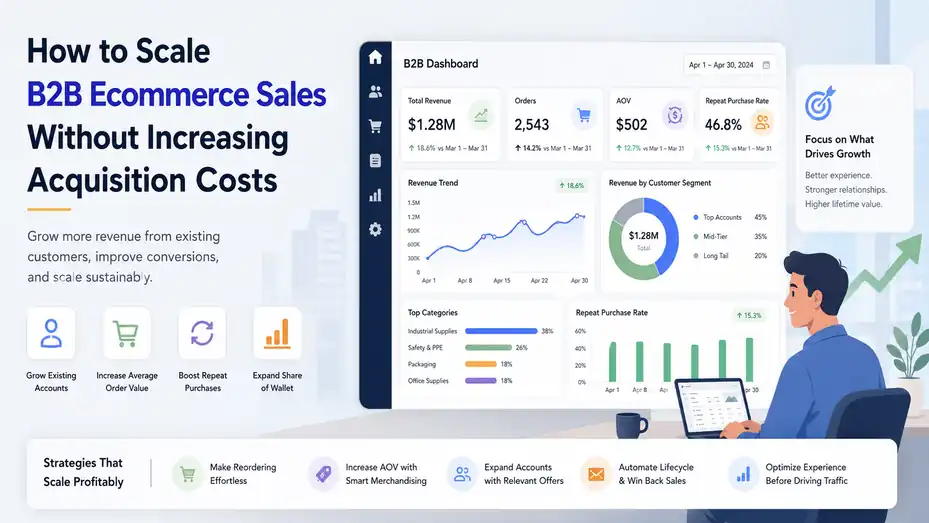Click the Optimize Experience Before Driving Traffic text
The width and height of the screenshot is (929, 523).
806,474
